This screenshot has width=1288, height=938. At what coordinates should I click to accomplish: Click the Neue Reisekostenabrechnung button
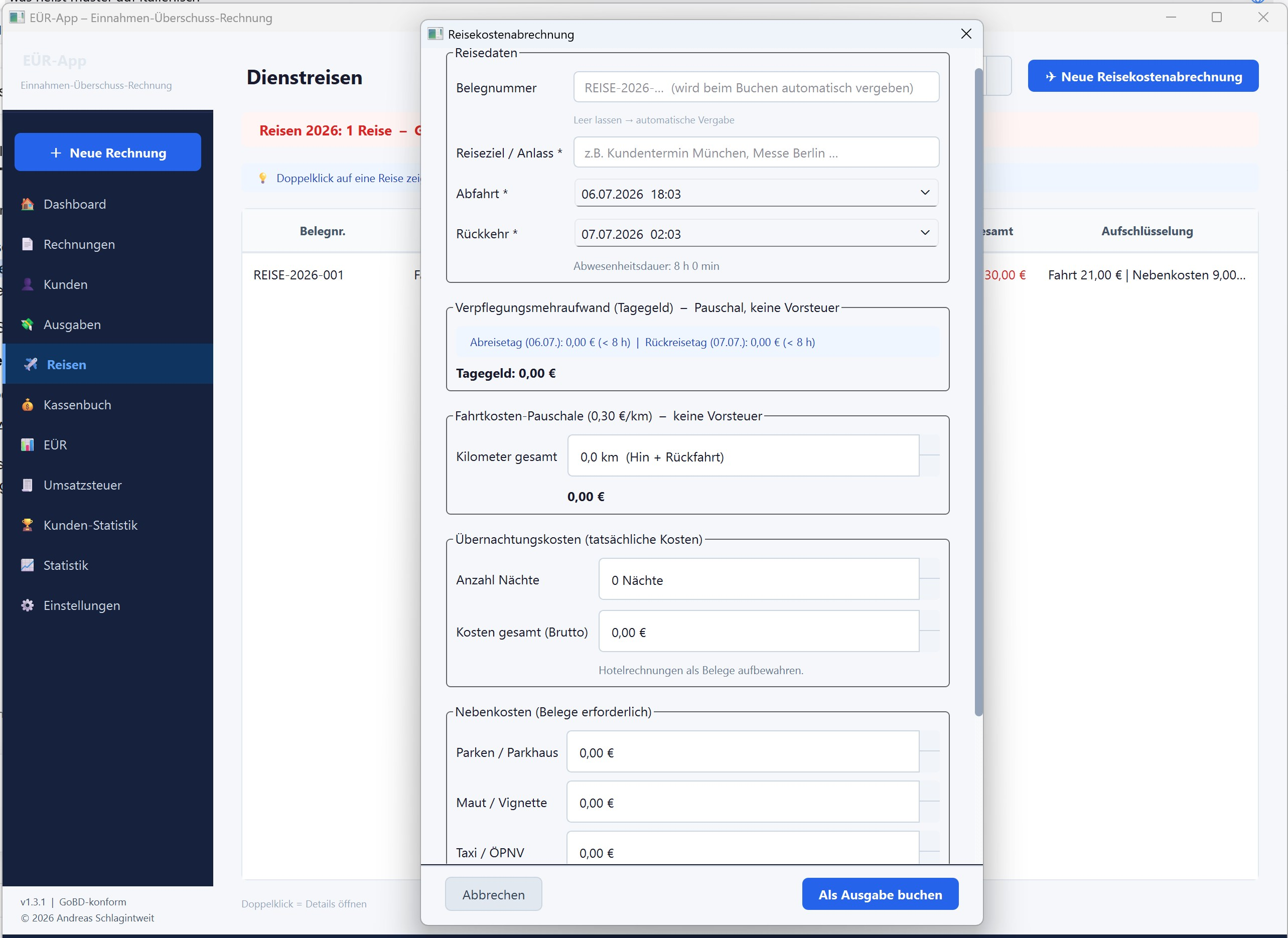click(x=1142, y=76)
